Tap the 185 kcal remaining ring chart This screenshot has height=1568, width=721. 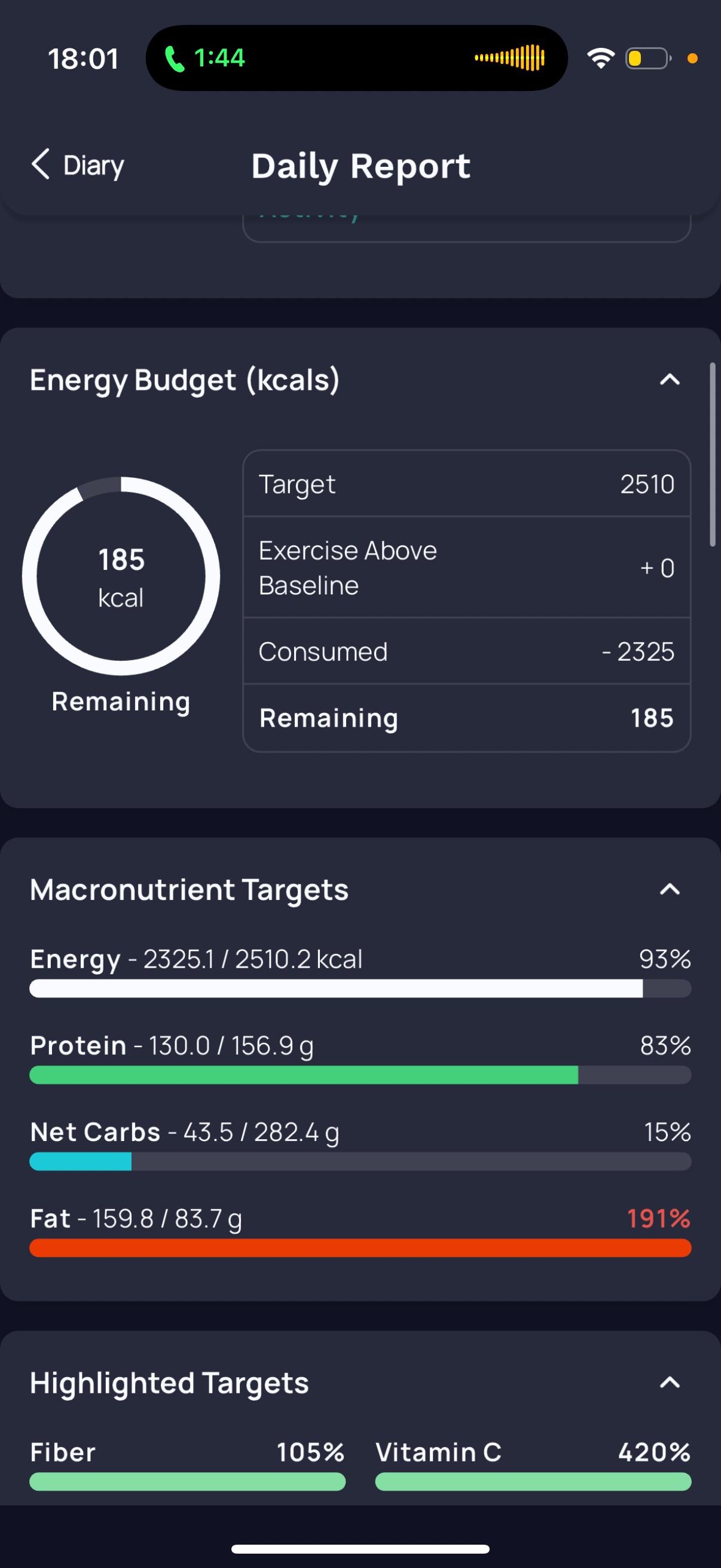click(121, 576)
